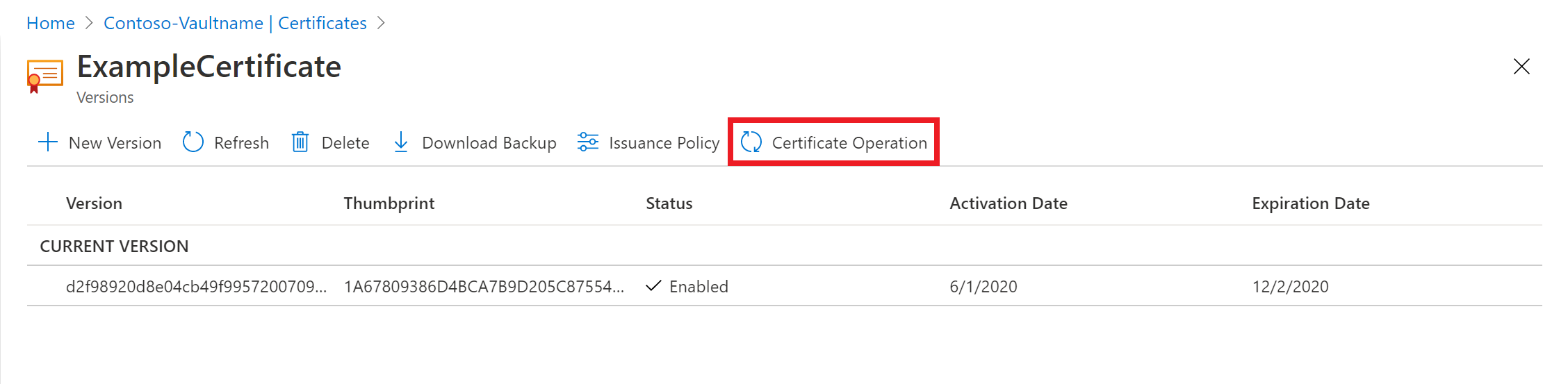The height and width of the screenshot is (384, 1568).
Task: Close the ExampleCertificate panel
Action: [1521, 67]
